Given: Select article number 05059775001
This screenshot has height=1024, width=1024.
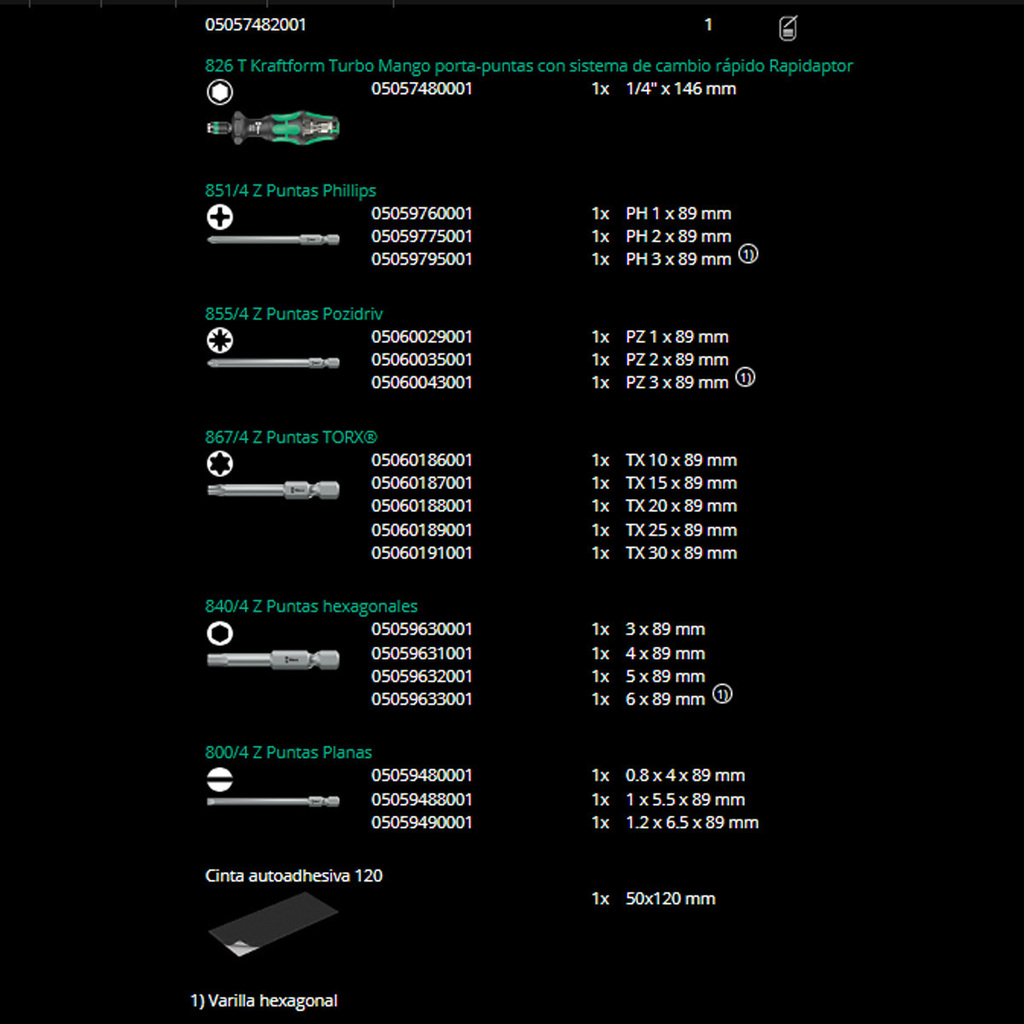Looking at the screenshot, I should 421,236.
